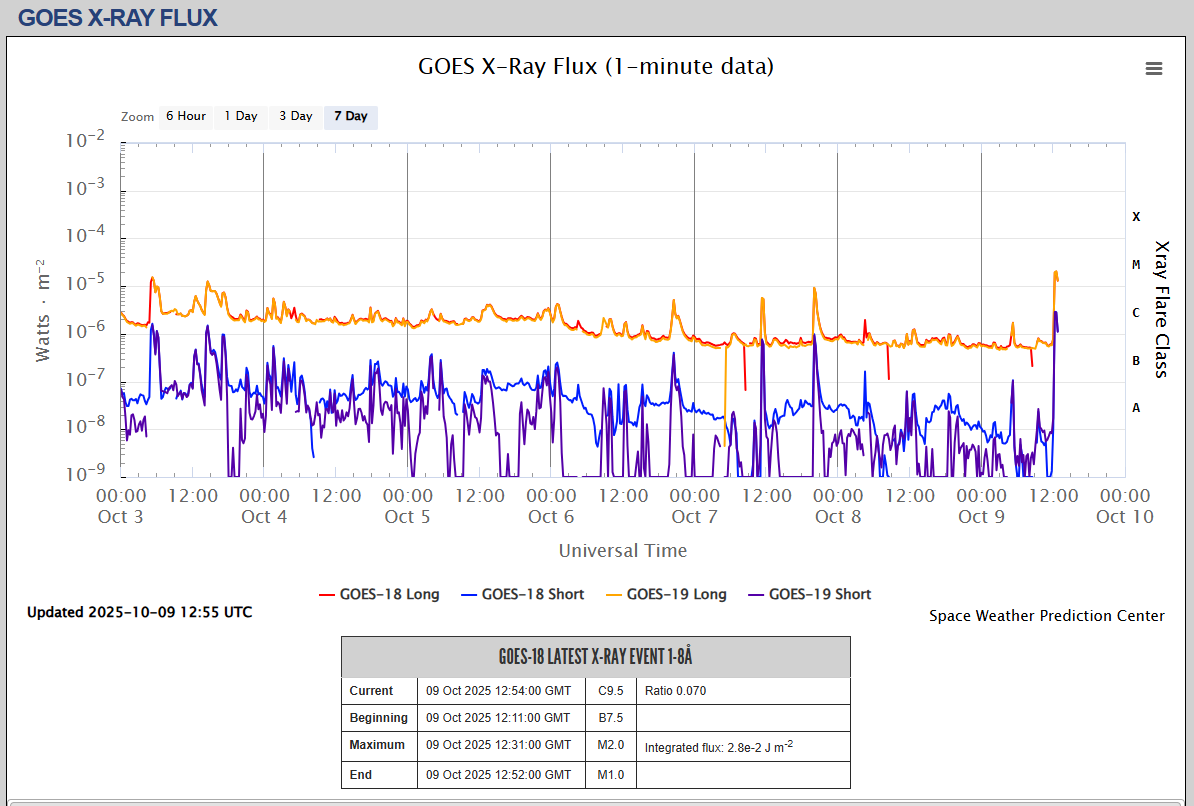The height and width of the screenshot is (806, 1194).
Task: Click the orange GOES-19 Long legend line
Action: tap(611, 595)
